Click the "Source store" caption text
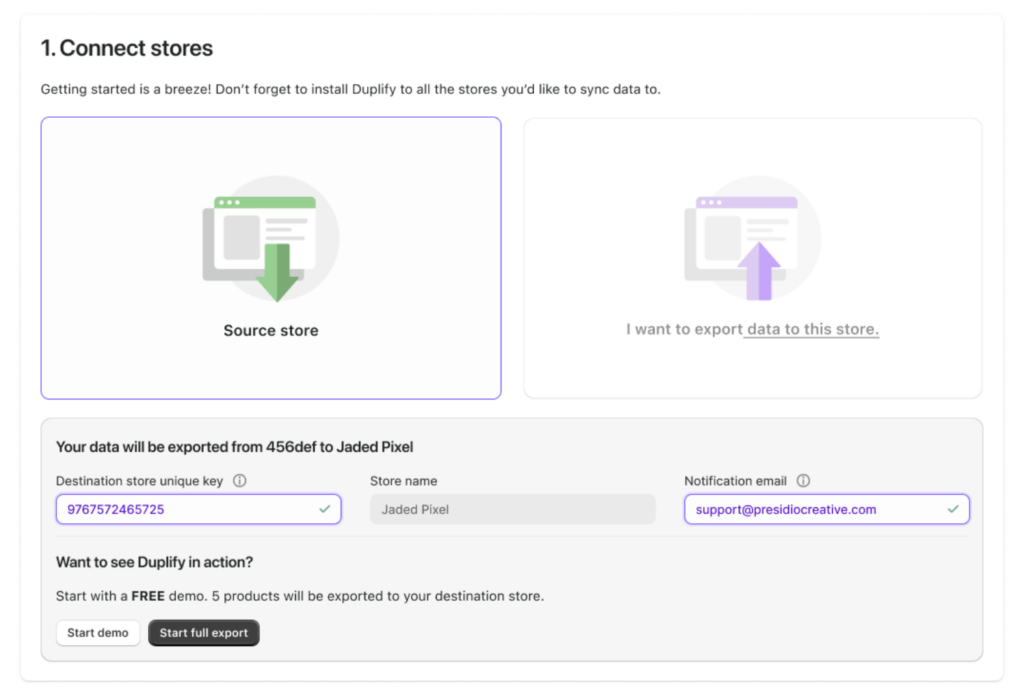 pyautogui.click(x=270, y=330)
